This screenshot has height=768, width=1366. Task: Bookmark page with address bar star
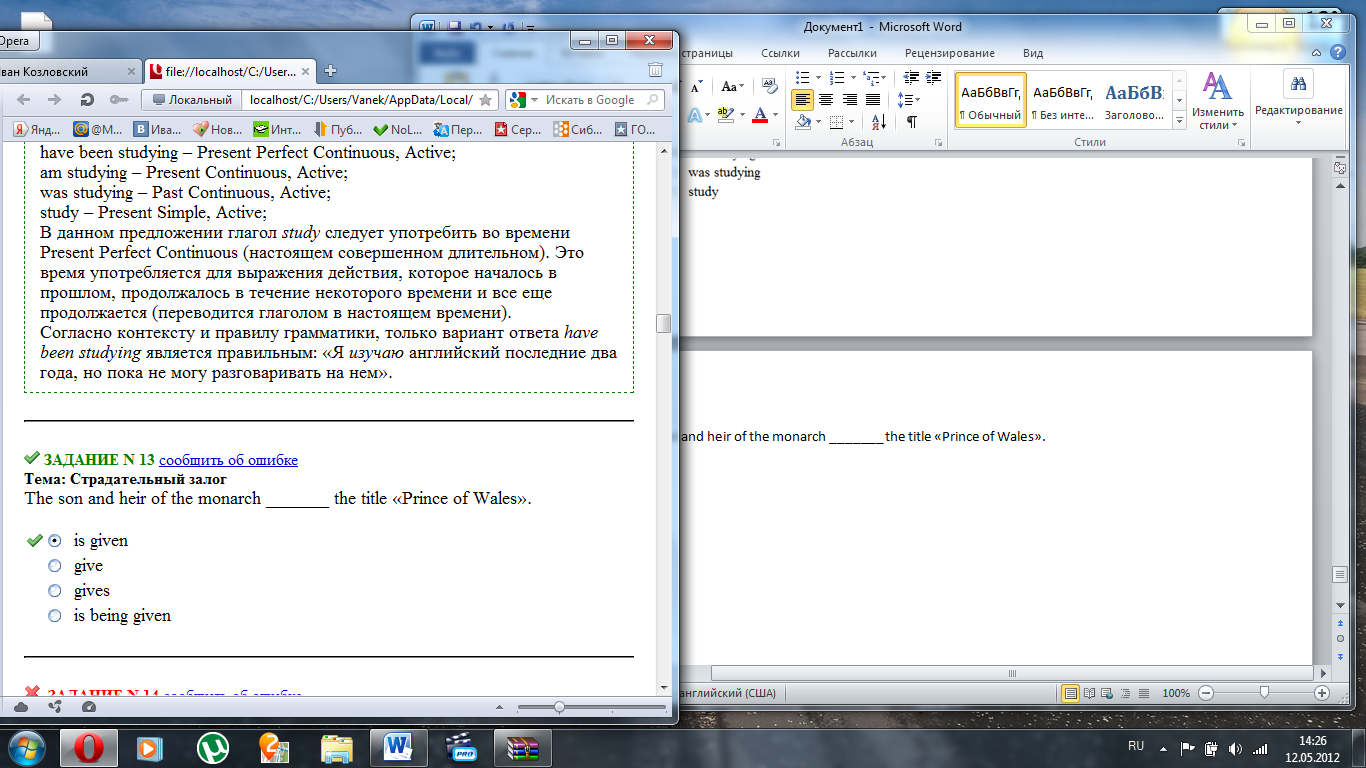coord(485,100)
